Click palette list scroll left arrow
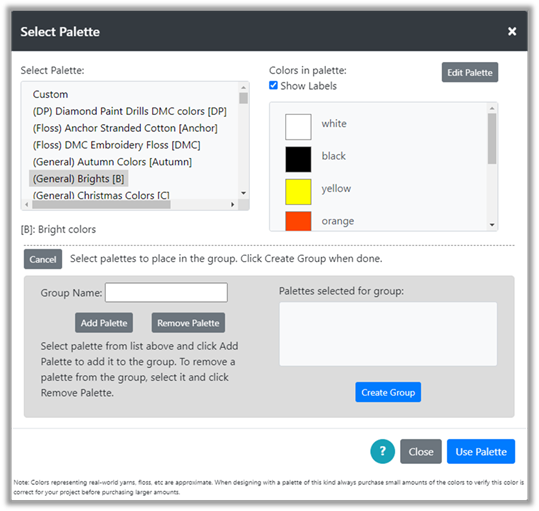Screen dimensions: 539x511 coord(27,204)
